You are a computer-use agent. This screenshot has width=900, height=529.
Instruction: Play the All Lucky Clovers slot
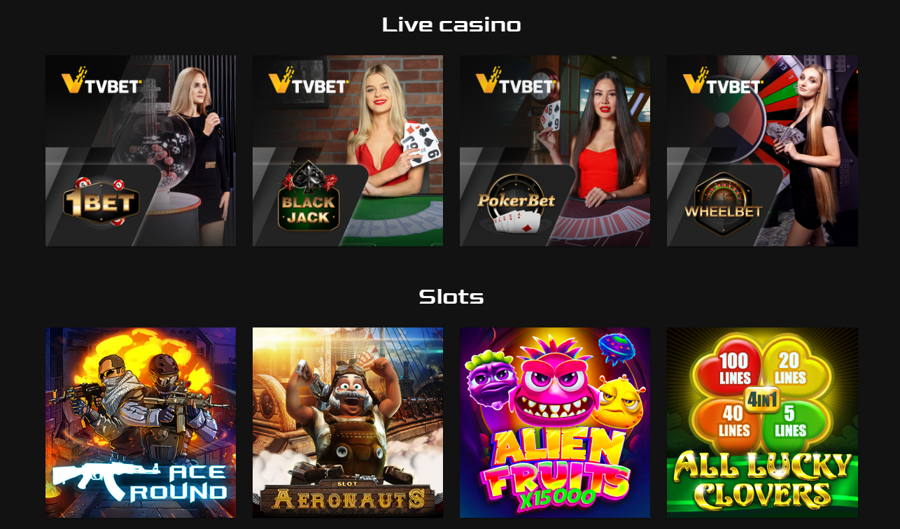pyautogui.click(x=762, y=423)
